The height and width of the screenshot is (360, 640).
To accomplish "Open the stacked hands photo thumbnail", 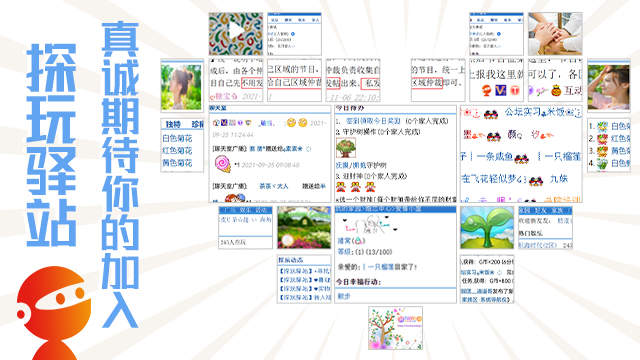I will point(555,33).
